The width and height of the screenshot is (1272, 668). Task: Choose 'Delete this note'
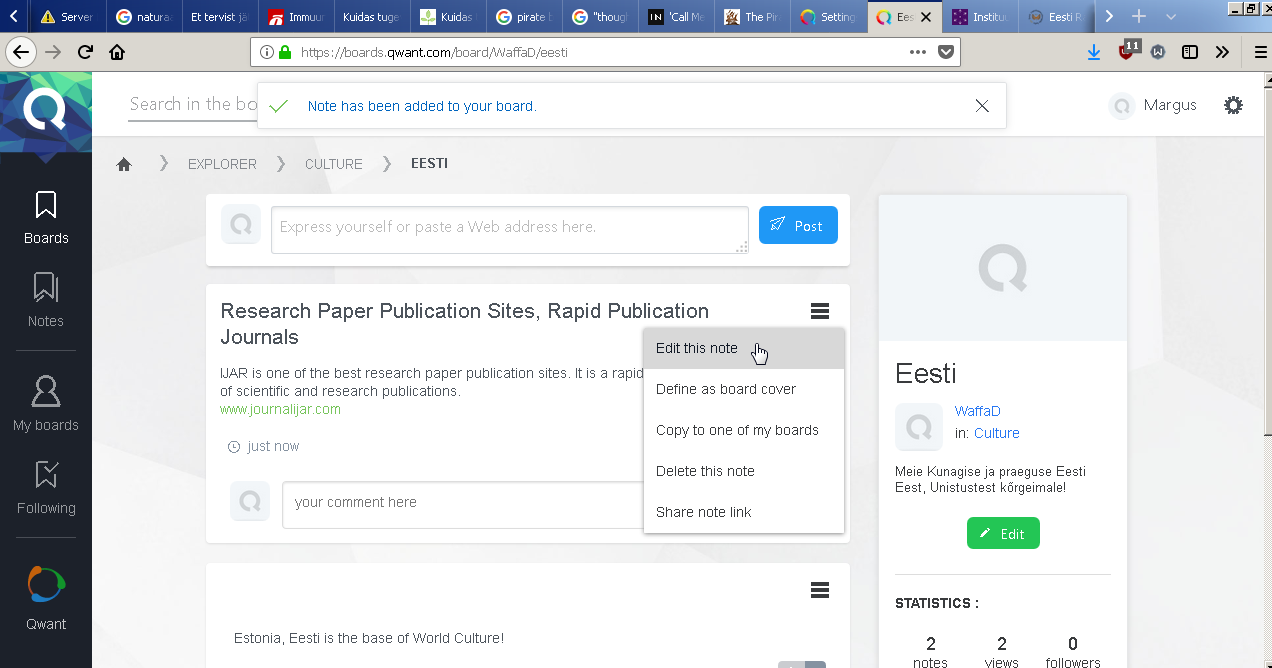click(x=744, y=471)
